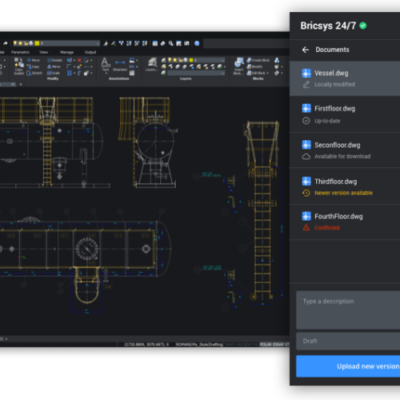The width and height of the screenshot is (400, 400).
Task: Click the clock icon under Thirdfloor.dwg
Action: click(x=306, y=193)
